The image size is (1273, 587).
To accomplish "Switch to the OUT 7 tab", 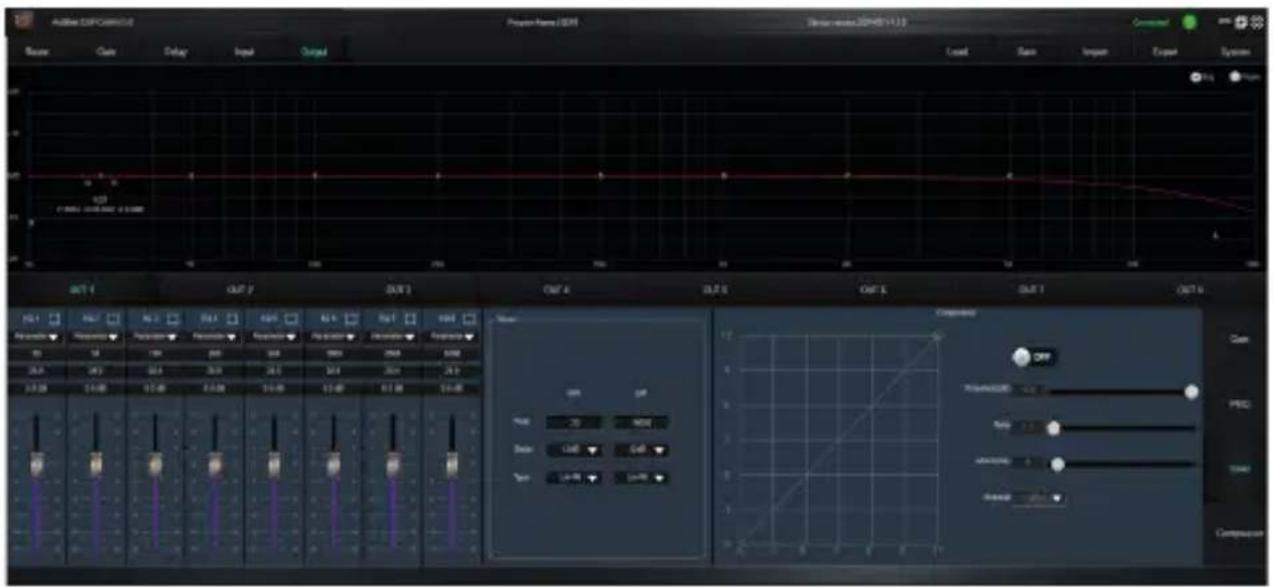I will coord(1030,288).
